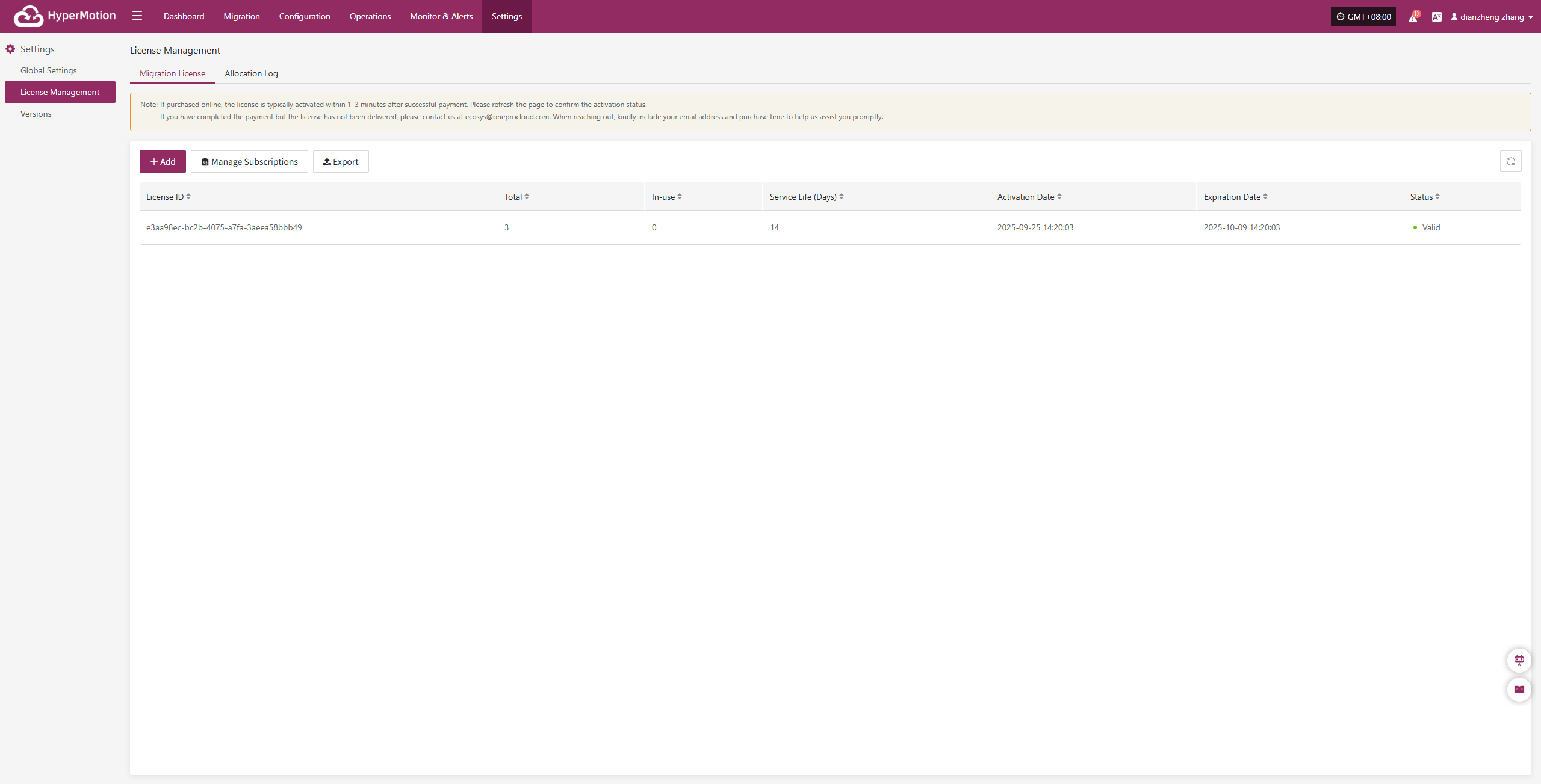This screenshot has width=1541, height=784.
Task: Sort by Service Life (Days) column
Action: [x=842, y=197]
